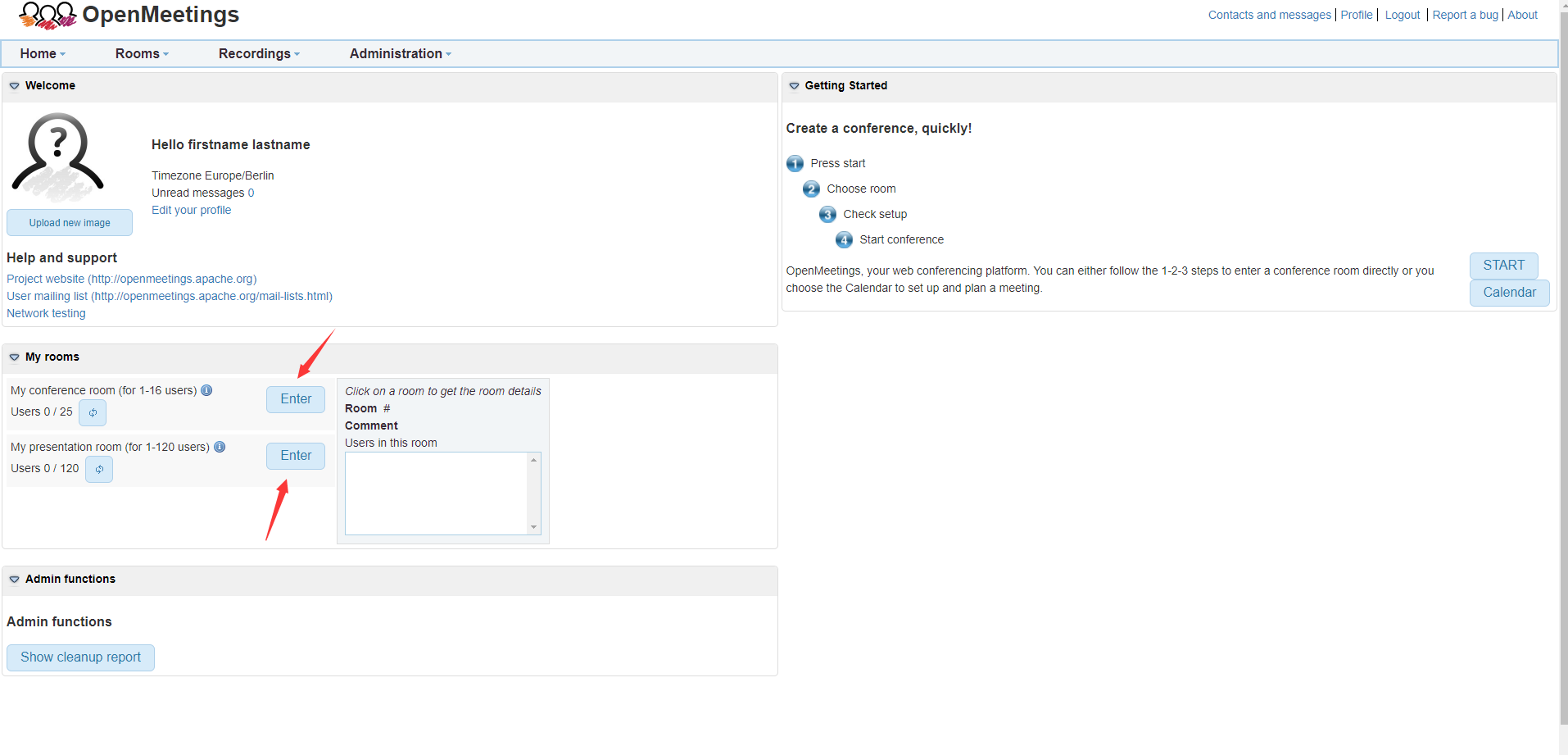Open Edit your profile link

(x=192, y=210)
